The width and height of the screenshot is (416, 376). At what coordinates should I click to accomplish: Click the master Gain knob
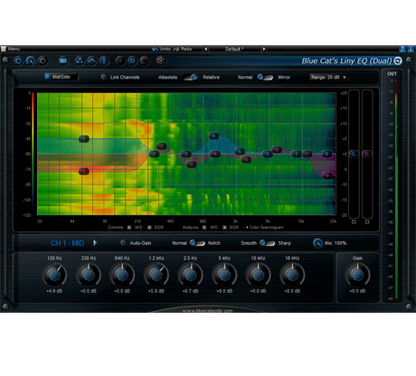(357, 274)
